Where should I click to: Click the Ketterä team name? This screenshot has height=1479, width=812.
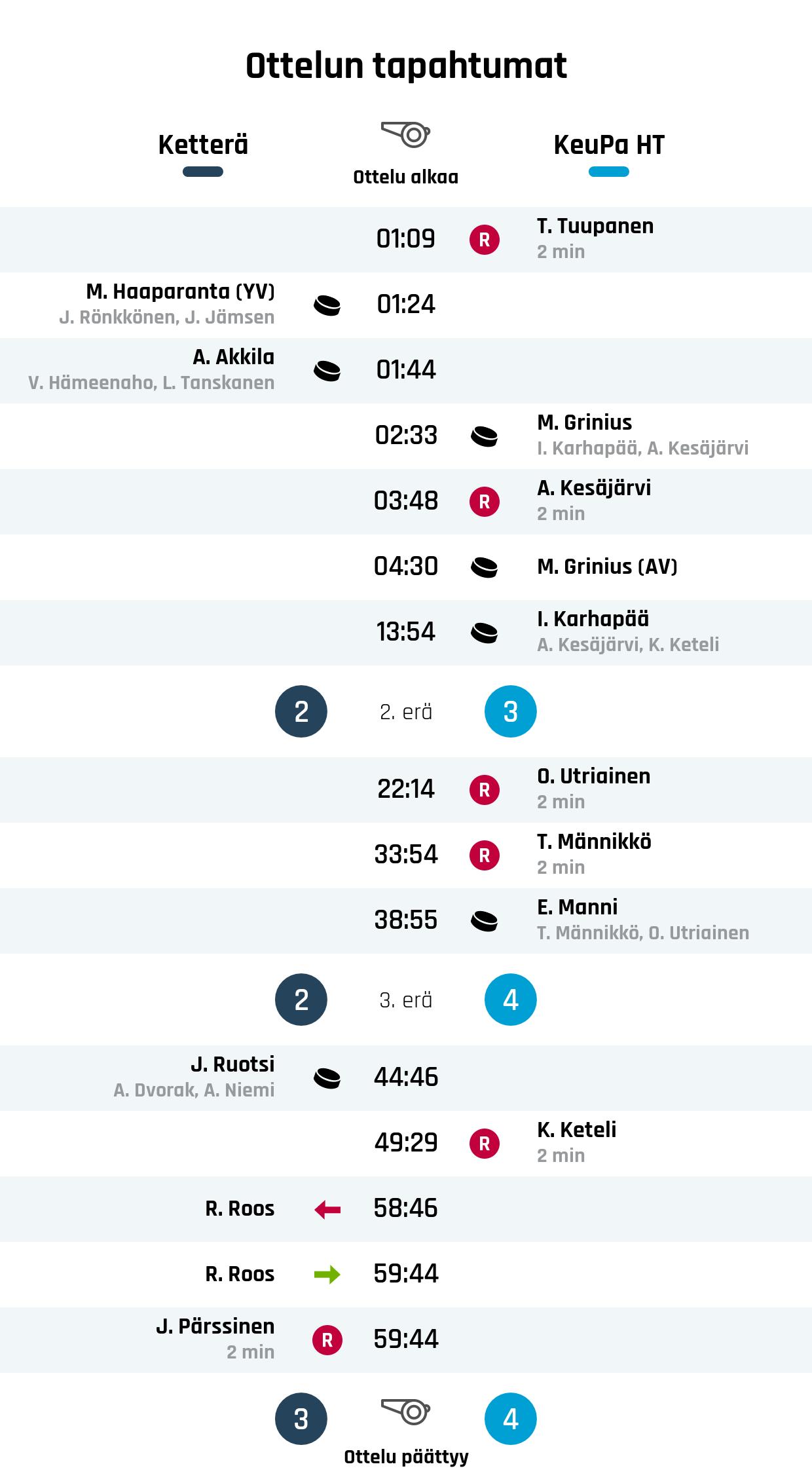pos(203,145)
